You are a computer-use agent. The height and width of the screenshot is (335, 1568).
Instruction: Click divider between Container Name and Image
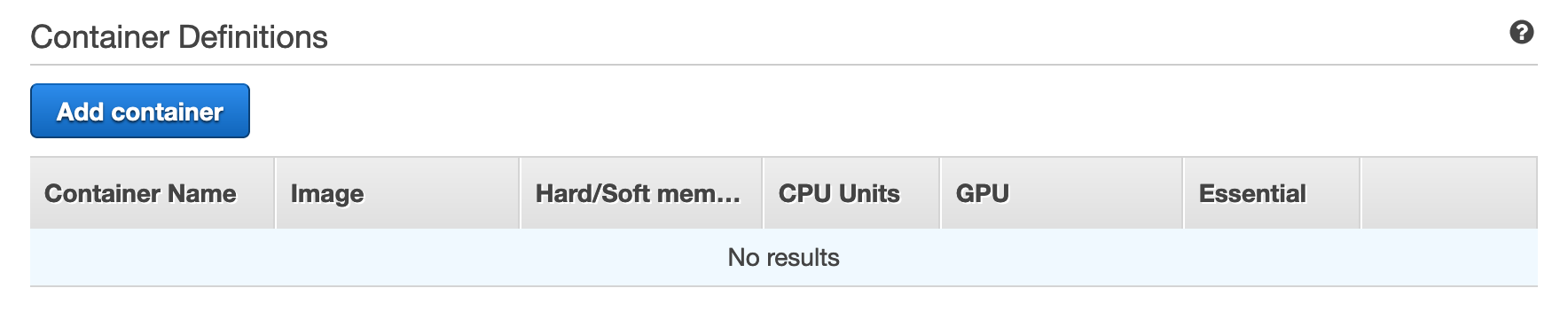pyautogui.click(x=276, y=193)
